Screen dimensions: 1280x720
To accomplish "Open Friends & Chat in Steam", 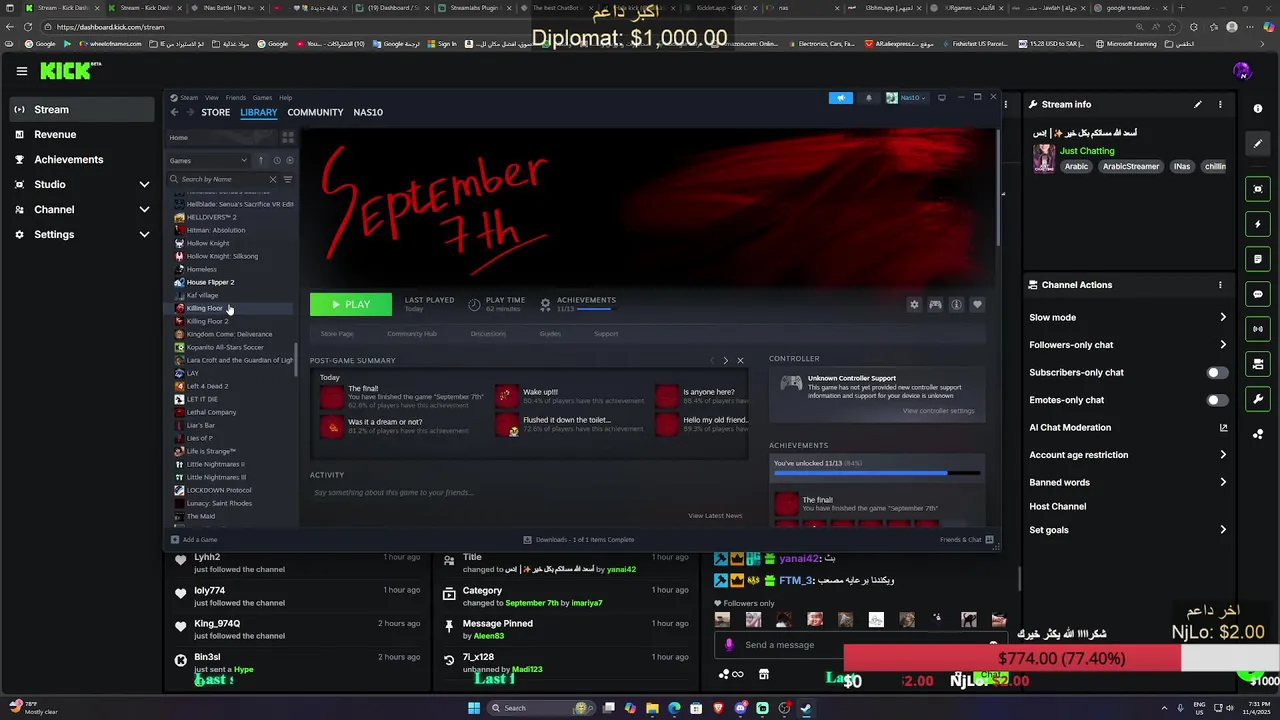I will pos(966,540).
